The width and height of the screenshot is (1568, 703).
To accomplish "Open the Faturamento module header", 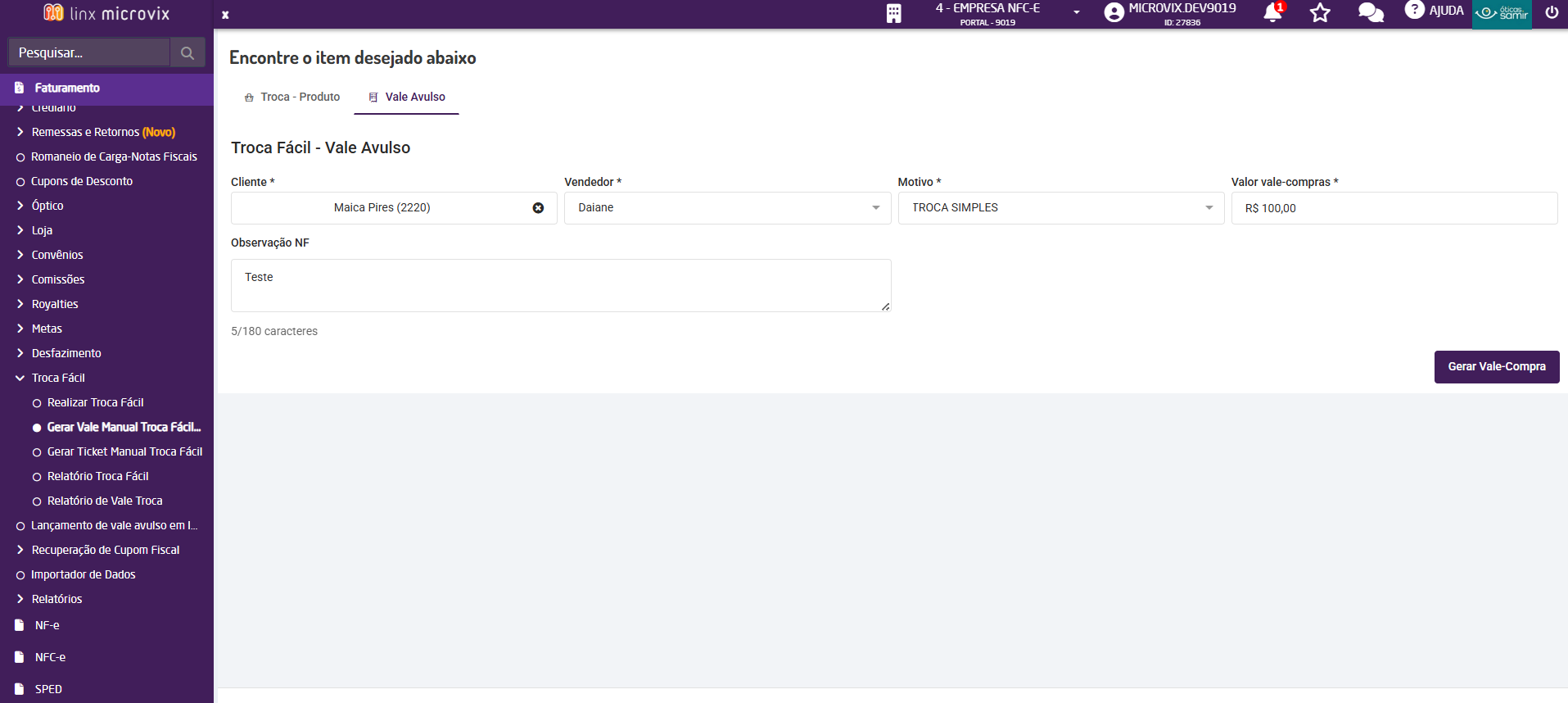I will tap(106, 88).
